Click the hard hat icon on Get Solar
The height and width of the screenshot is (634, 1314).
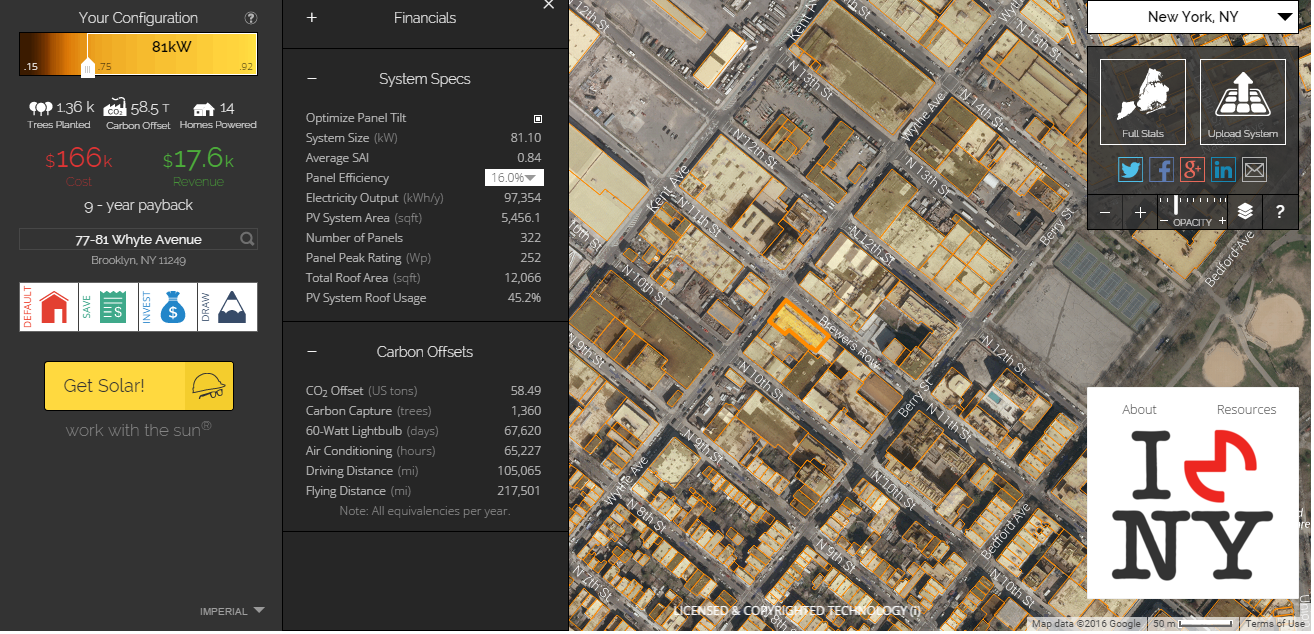click(x=208, y=386)
